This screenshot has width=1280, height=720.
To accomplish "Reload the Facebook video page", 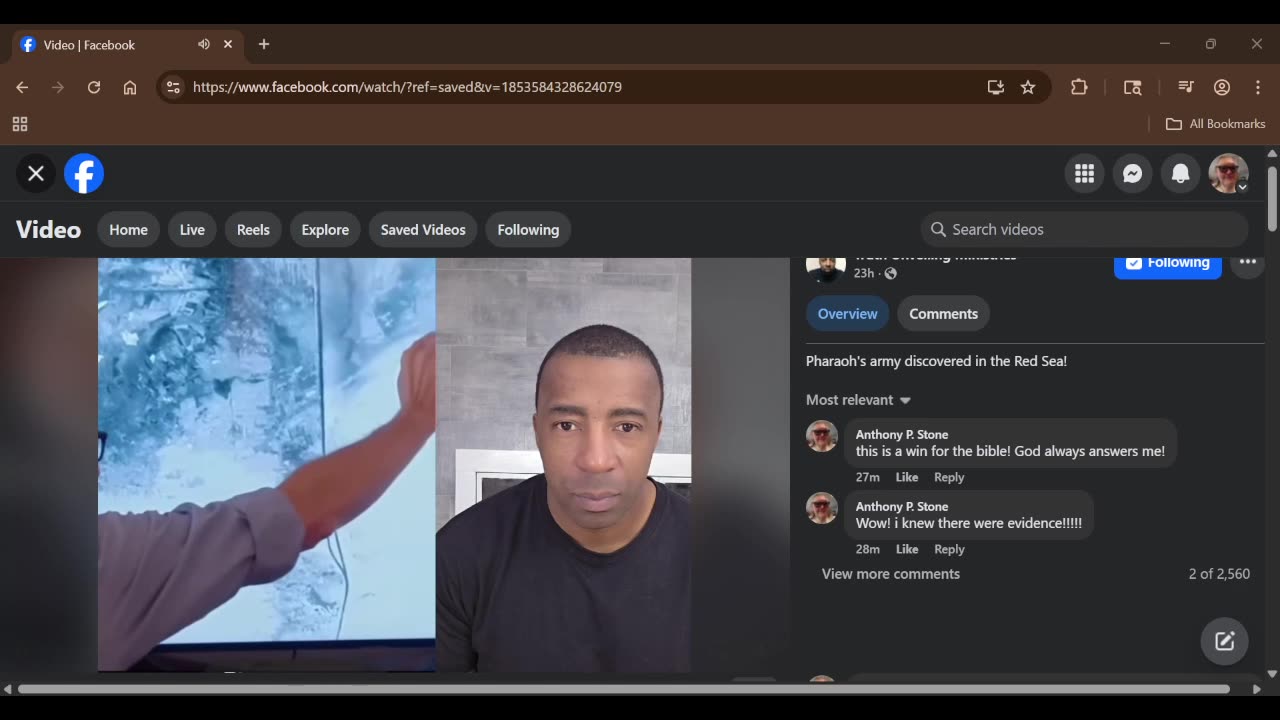I will point(94,87).
